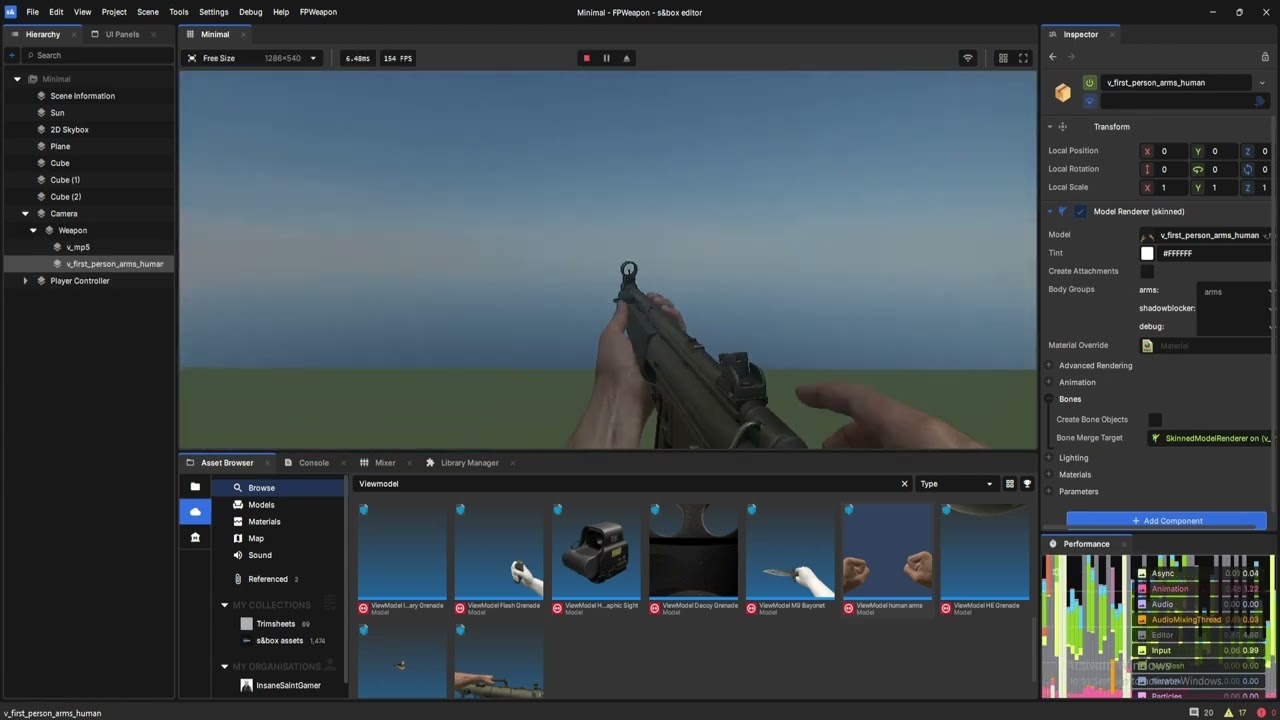Viewport: 1280px width, 720px height.
Task: Select ViewModel M9 Bayonet thumbnail
Action: point(790,559)
